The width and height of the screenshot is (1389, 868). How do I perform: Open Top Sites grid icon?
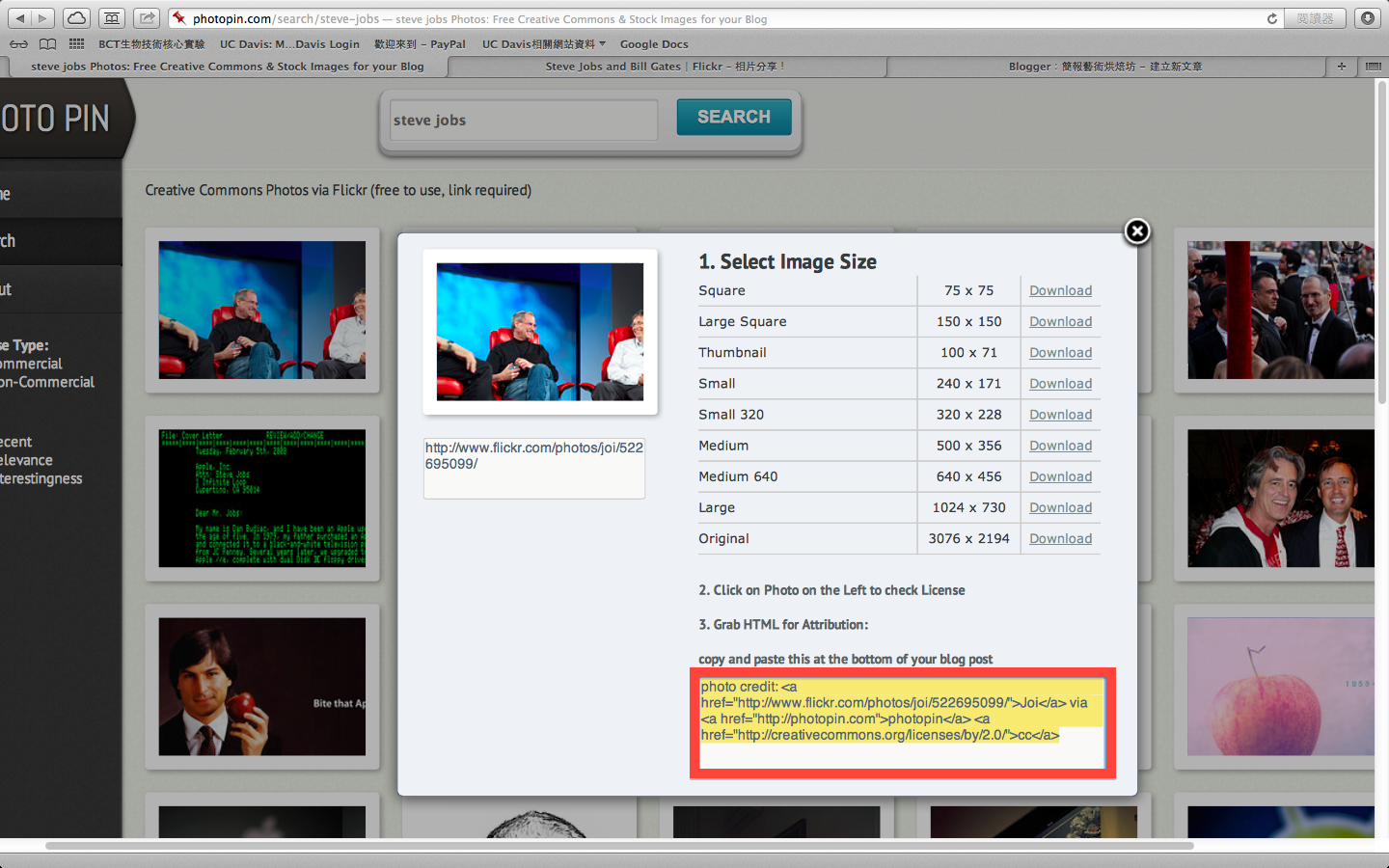(77, 44)
